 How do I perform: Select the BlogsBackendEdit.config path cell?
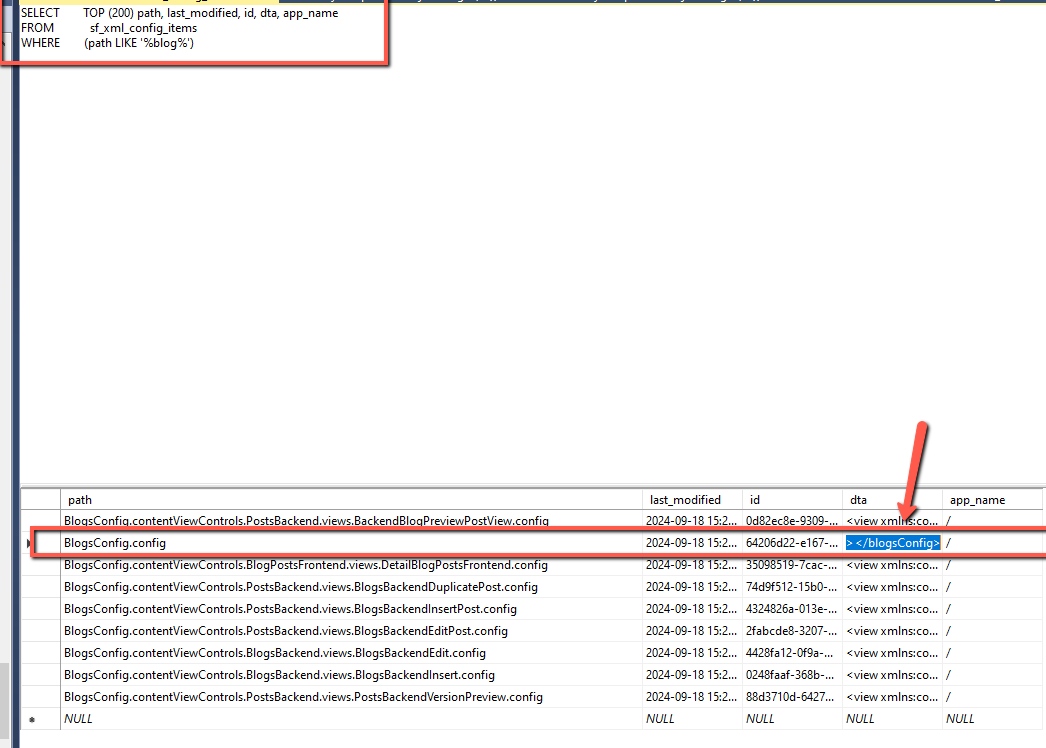(x=351, y=653)
